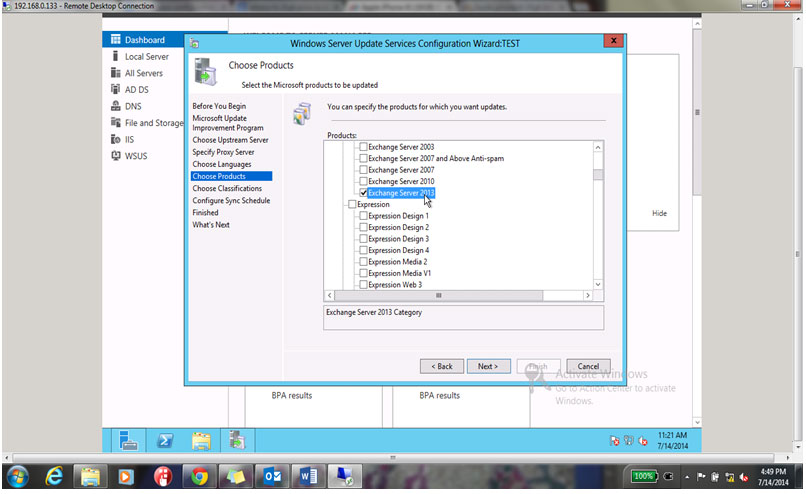Click the WSUS icon in the sidebar
This screenshot has height=494, width=806.
click(116, 156)
